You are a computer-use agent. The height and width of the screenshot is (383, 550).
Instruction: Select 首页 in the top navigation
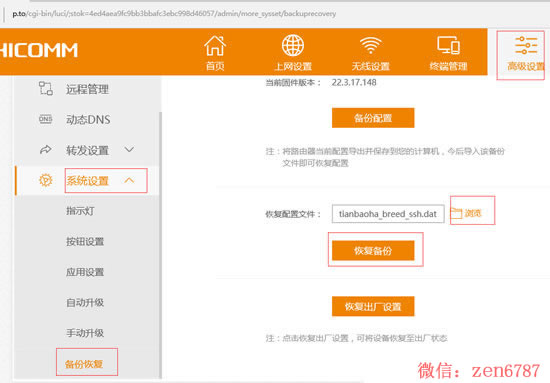click(215, 66)
